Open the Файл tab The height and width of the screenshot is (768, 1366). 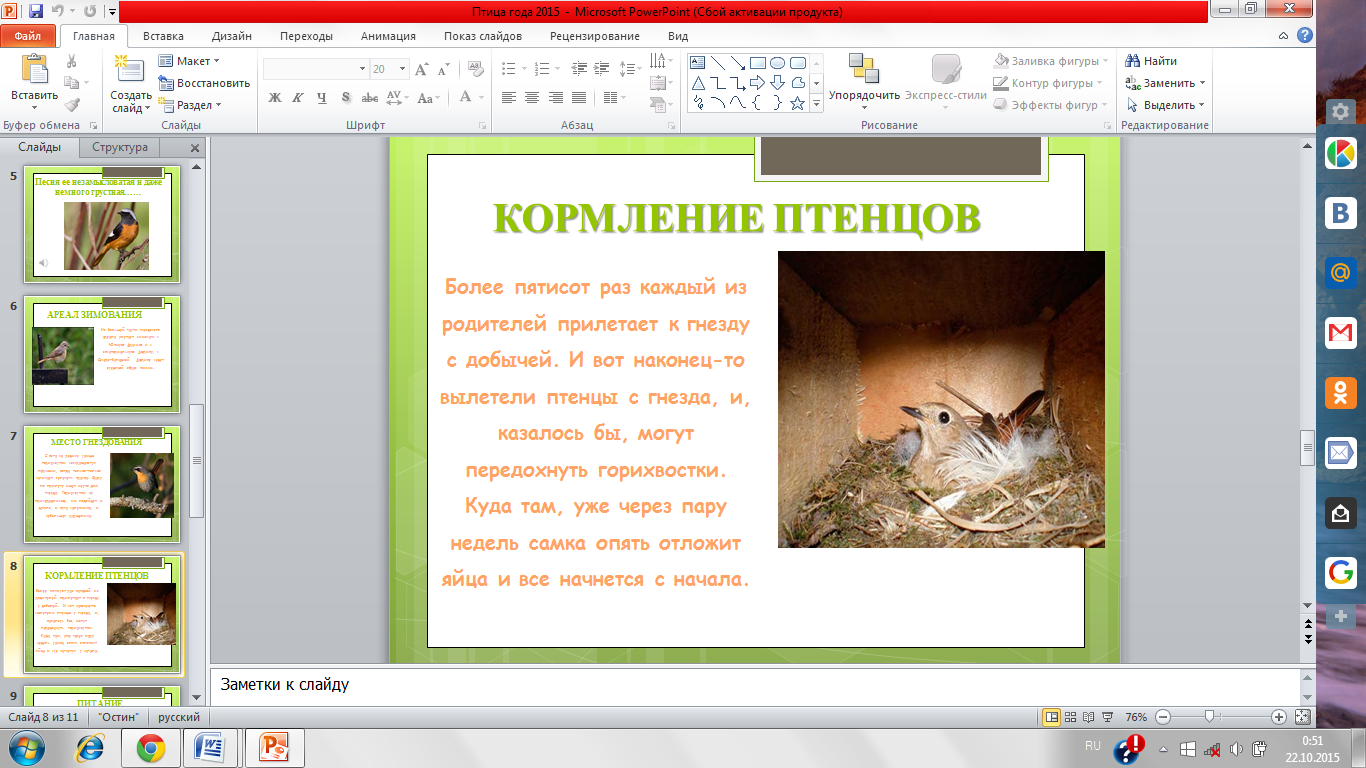(x=27, y=36)
